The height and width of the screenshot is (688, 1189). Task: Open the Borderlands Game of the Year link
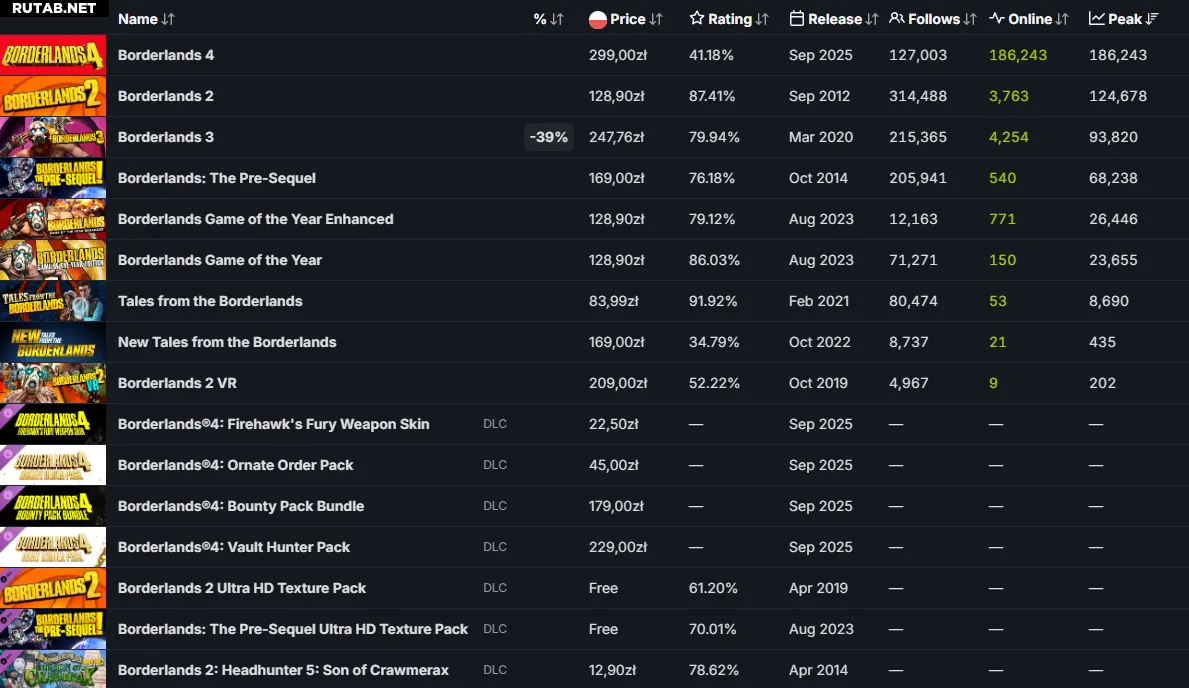click(x=220, y=260)
